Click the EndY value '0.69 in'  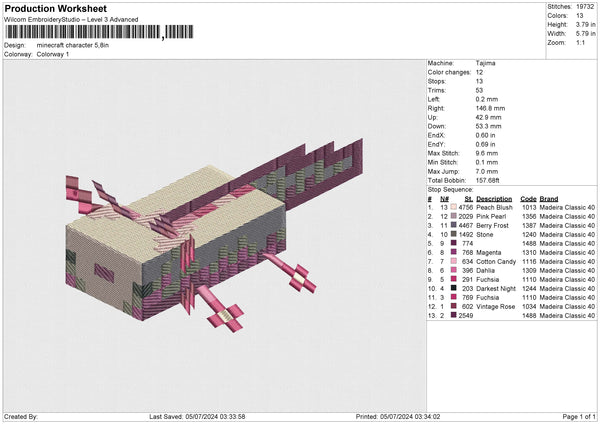click(485, 144)
